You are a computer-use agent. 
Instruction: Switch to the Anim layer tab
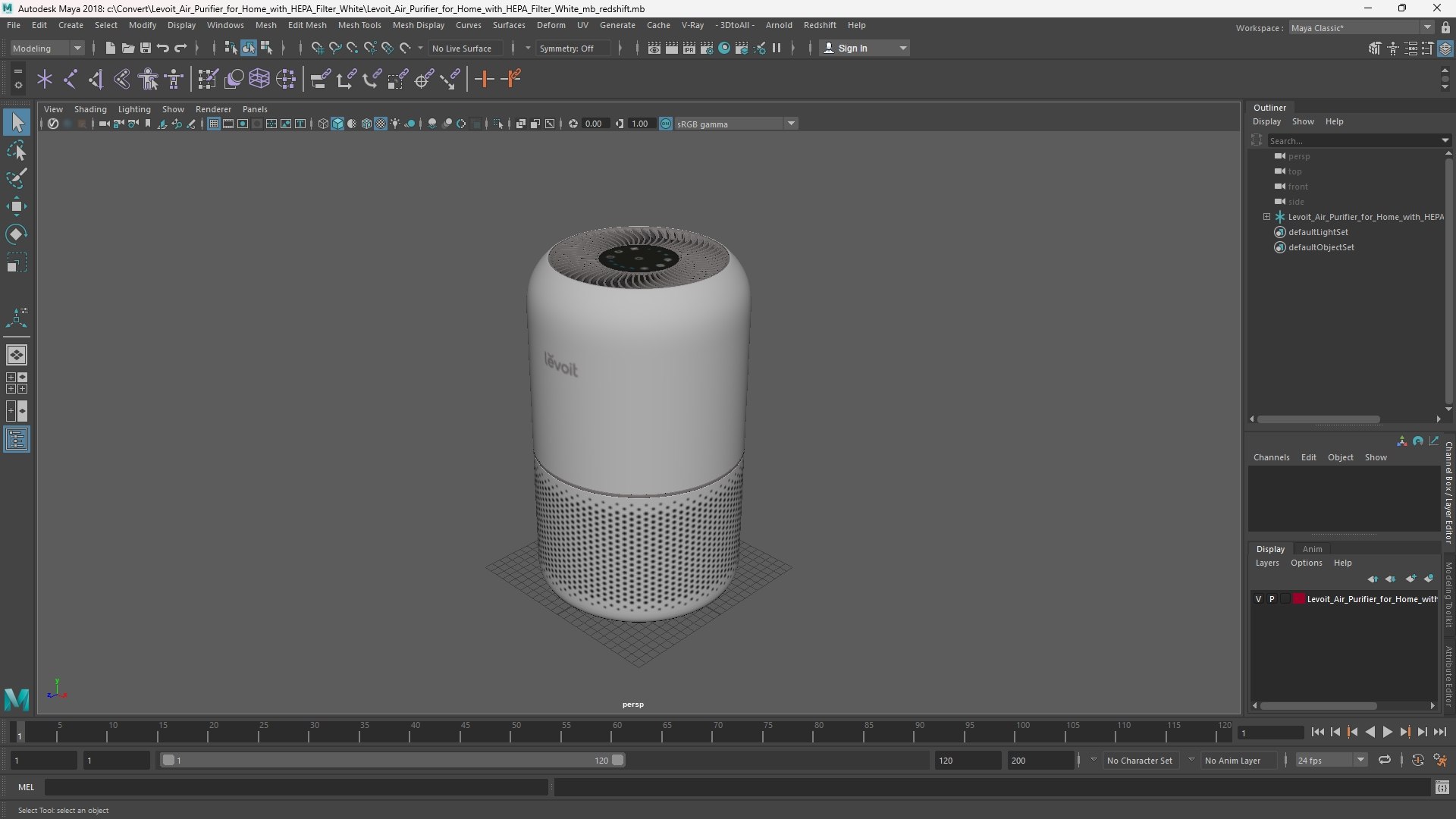coord(1312,549)
